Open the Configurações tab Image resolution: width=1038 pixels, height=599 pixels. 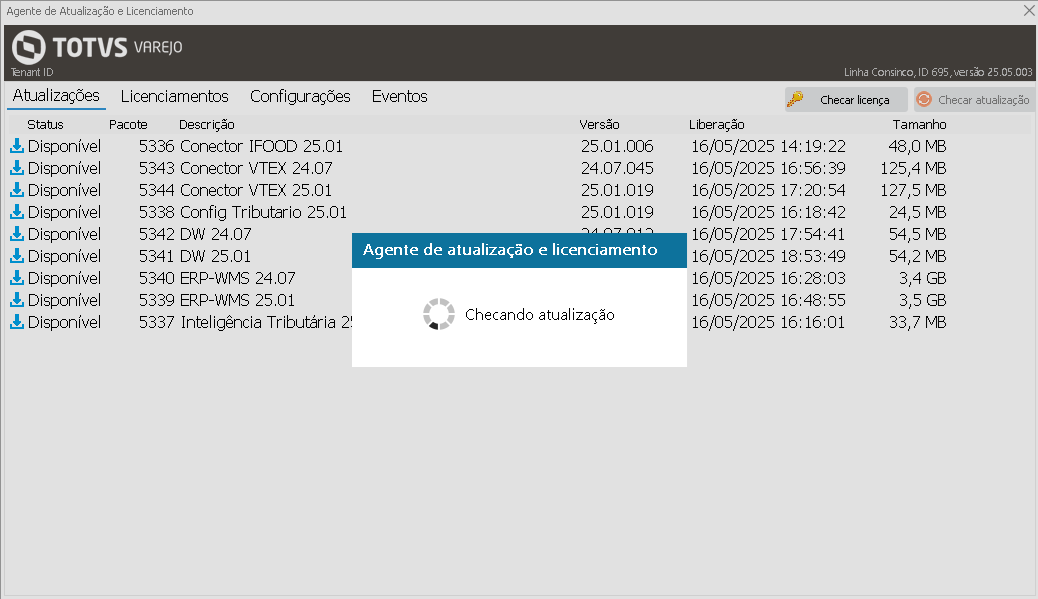[300, 96]
